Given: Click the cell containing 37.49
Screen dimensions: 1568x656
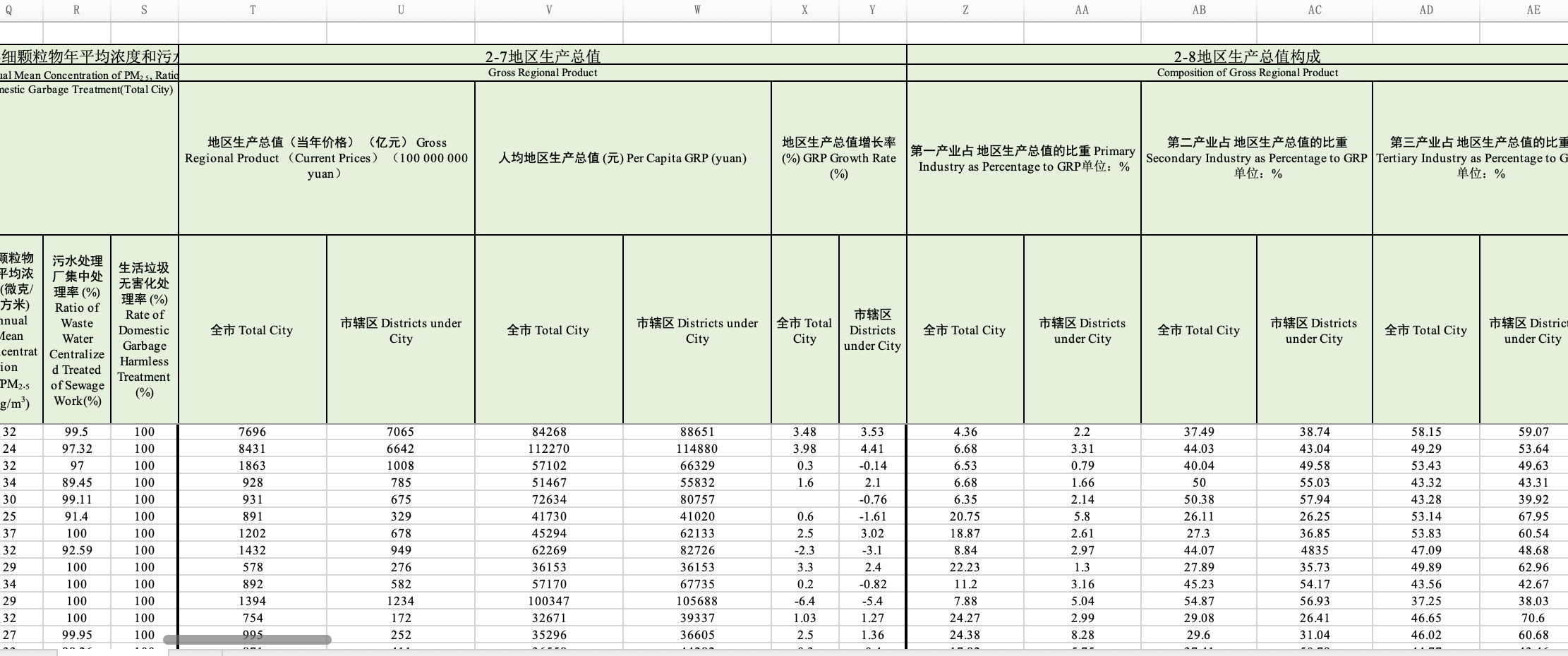Looking at the screenshot, I should [1199, 432].
